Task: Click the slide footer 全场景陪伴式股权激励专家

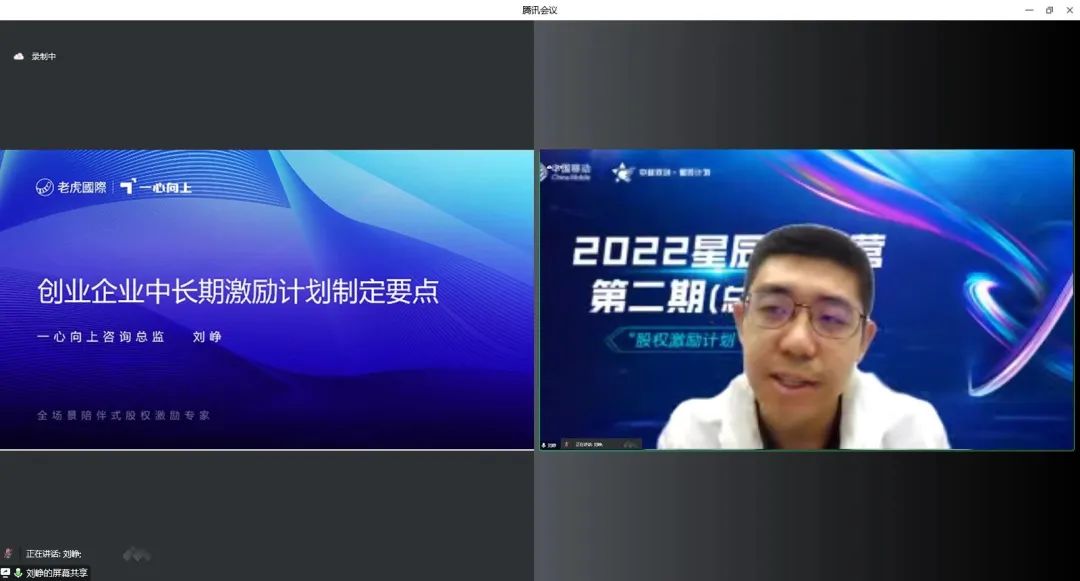Action: tap(123, 415)
